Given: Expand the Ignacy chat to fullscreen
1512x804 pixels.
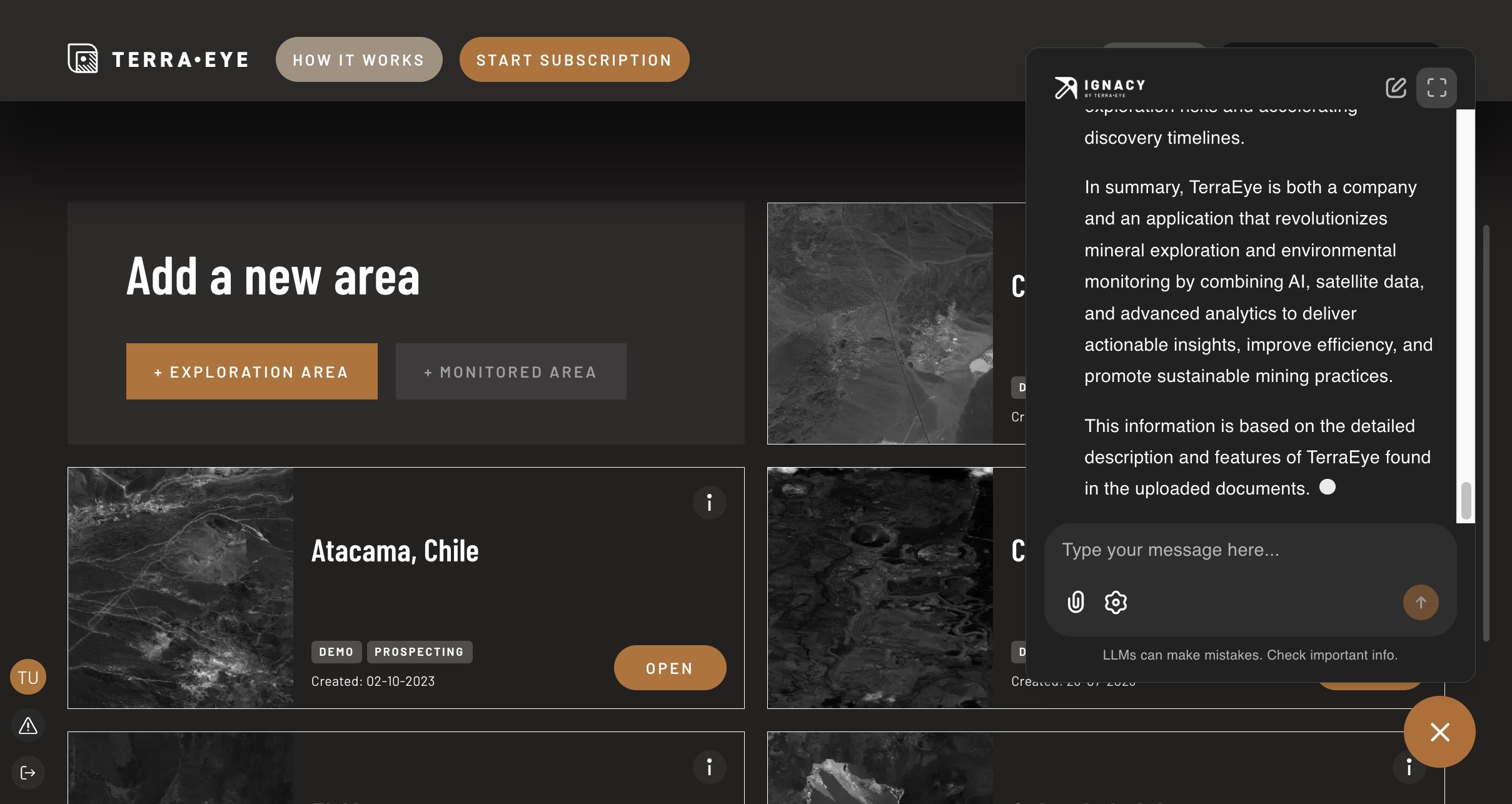Looking at the screenshot, I should point(1436,88).
